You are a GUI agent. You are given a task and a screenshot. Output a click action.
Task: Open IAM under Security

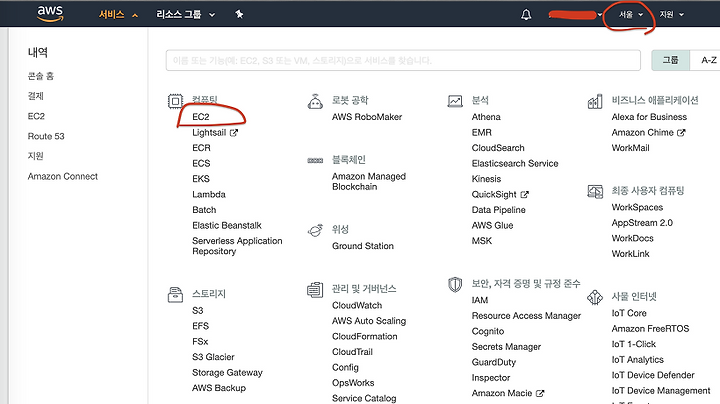[480, 300]
